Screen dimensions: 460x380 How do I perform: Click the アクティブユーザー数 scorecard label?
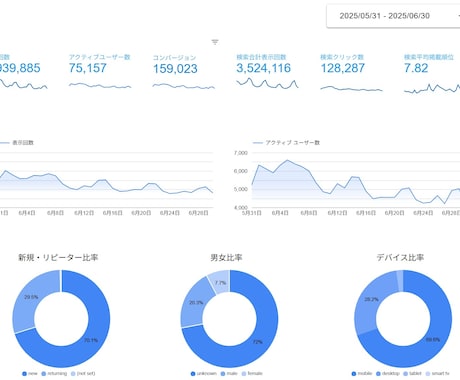[99, 57]
